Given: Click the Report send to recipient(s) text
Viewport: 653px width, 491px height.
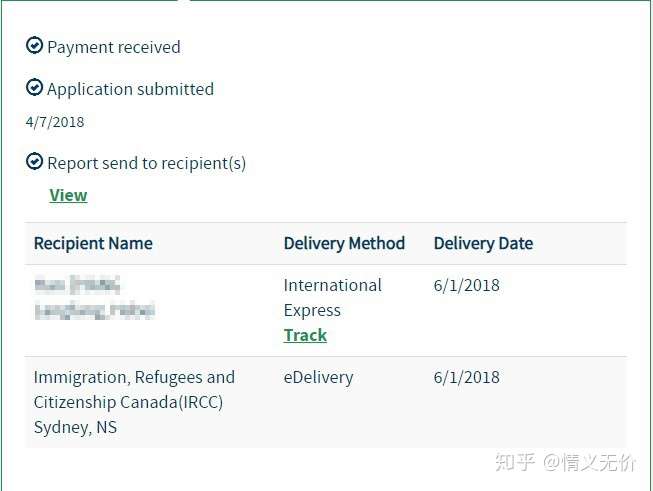Looking at the screenshot, I should pos(147,163).
